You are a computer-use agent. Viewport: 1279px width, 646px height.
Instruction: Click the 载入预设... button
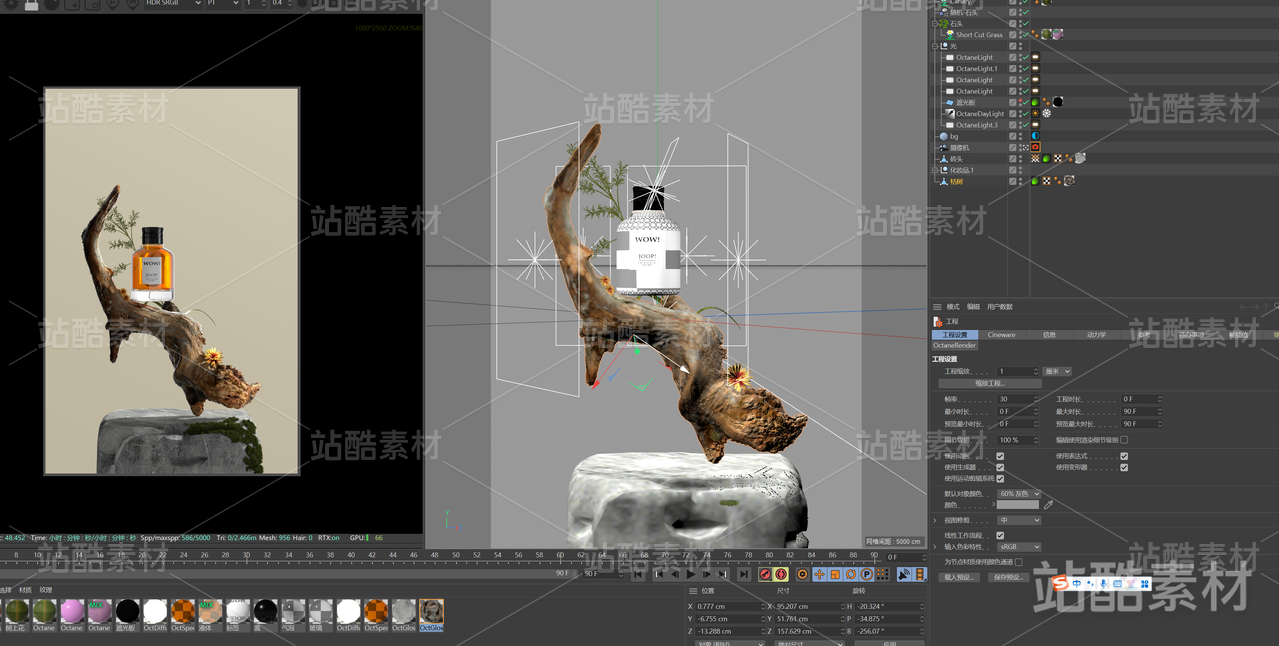[x=959, y=577]
